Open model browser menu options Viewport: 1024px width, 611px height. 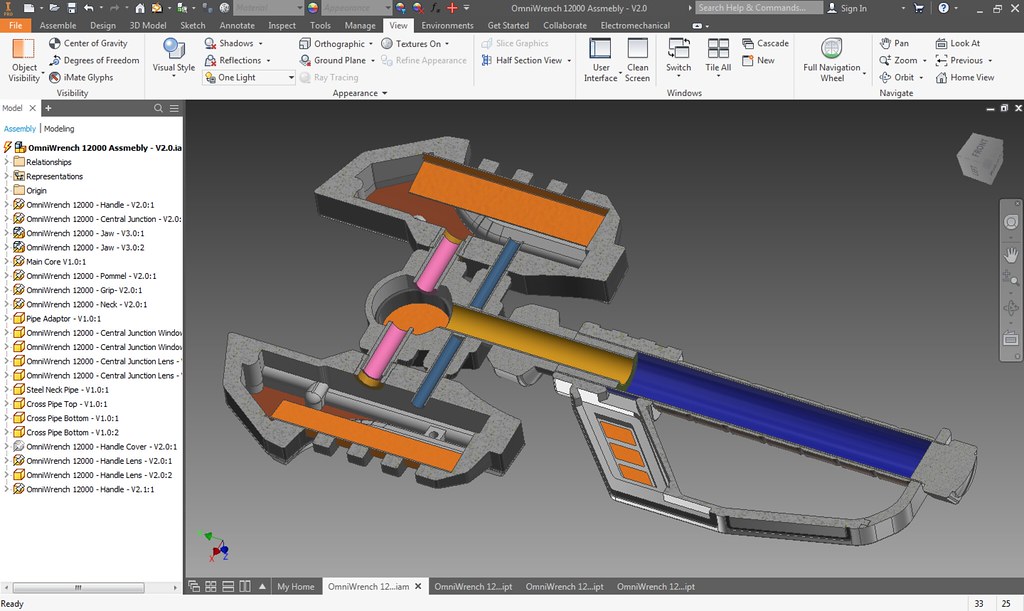pos(174,108)
